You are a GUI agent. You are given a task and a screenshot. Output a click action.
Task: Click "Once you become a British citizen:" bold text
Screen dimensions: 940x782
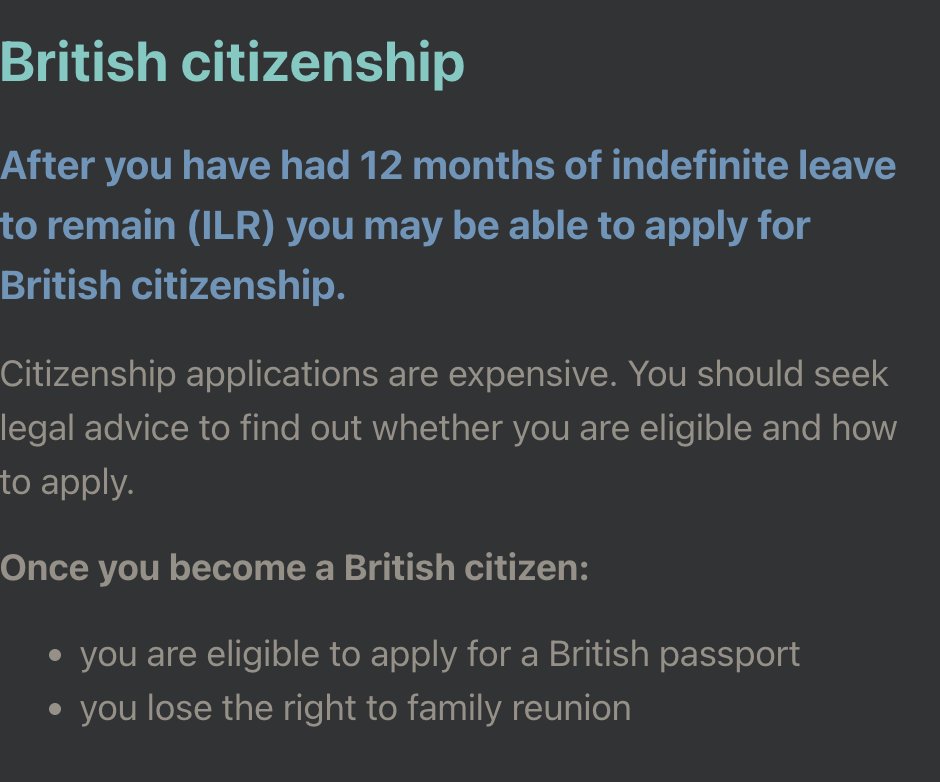pyautogui.click(x=294, y=567)
